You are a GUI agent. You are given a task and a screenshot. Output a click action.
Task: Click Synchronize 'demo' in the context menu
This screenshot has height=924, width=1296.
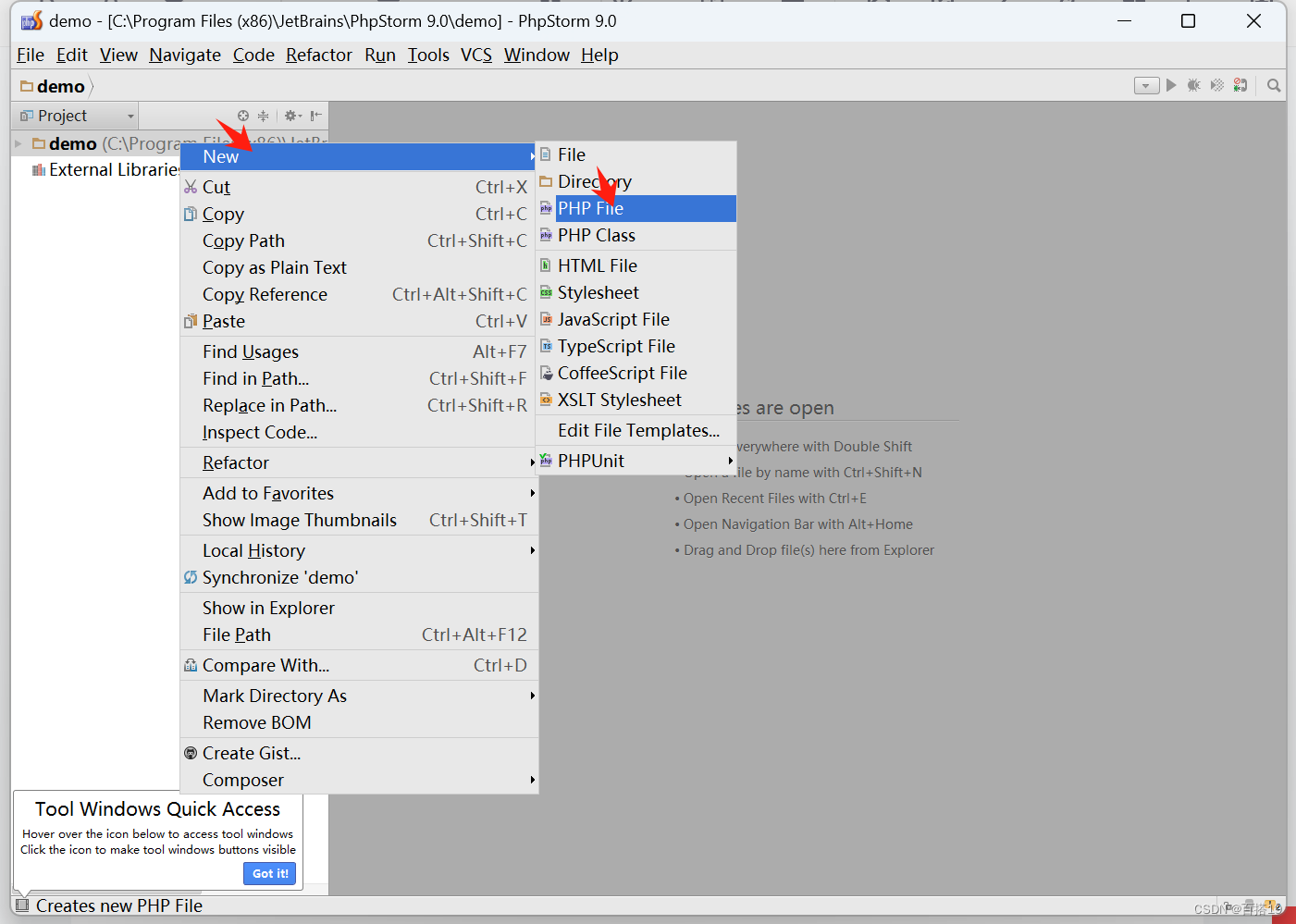[279, 576]
